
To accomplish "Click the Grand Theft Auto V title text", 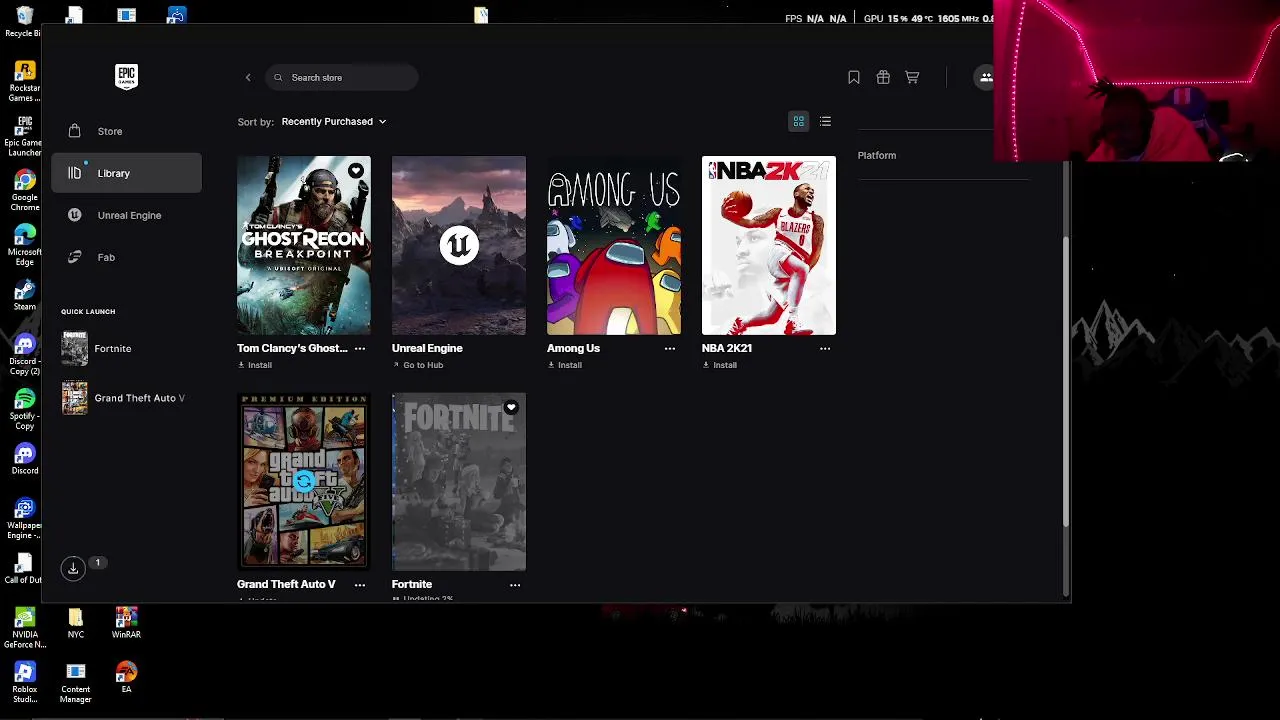I will point(286,584).
